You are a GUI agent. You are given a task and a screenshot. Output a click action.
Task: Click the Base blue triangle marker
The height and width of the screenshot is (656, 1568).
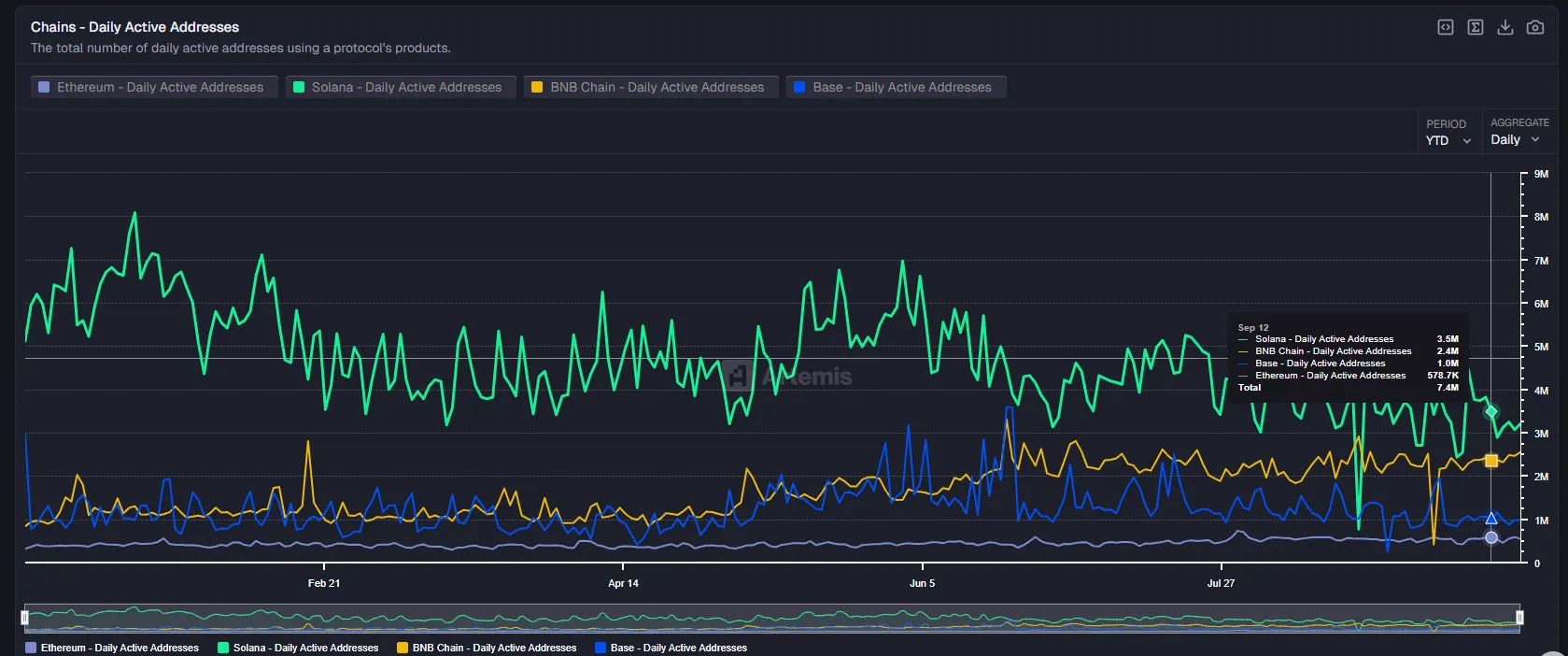1491,519
